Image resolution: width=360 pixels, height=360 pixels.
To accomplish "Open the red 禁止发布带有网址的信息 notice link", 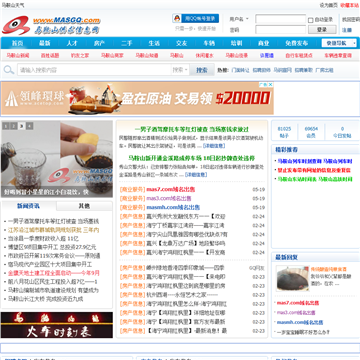I will tap(314, 170).
